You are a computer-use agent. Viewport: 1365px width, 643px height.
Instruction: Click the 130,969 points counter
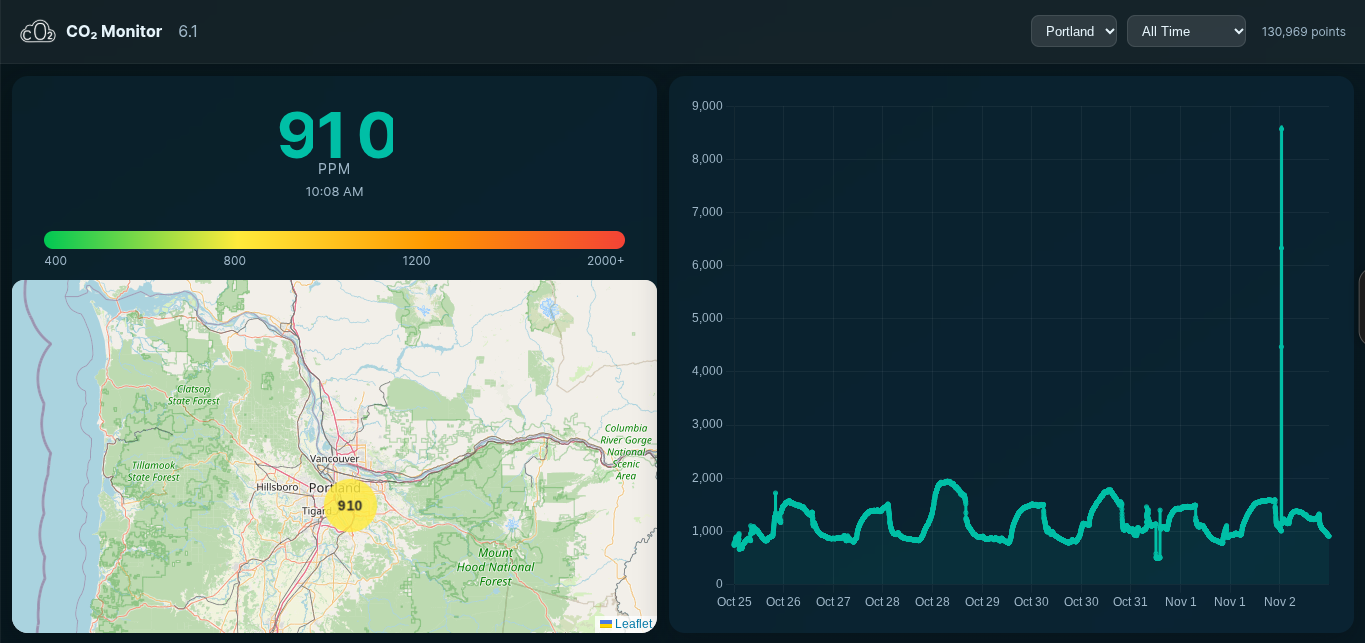(1303, 32)
